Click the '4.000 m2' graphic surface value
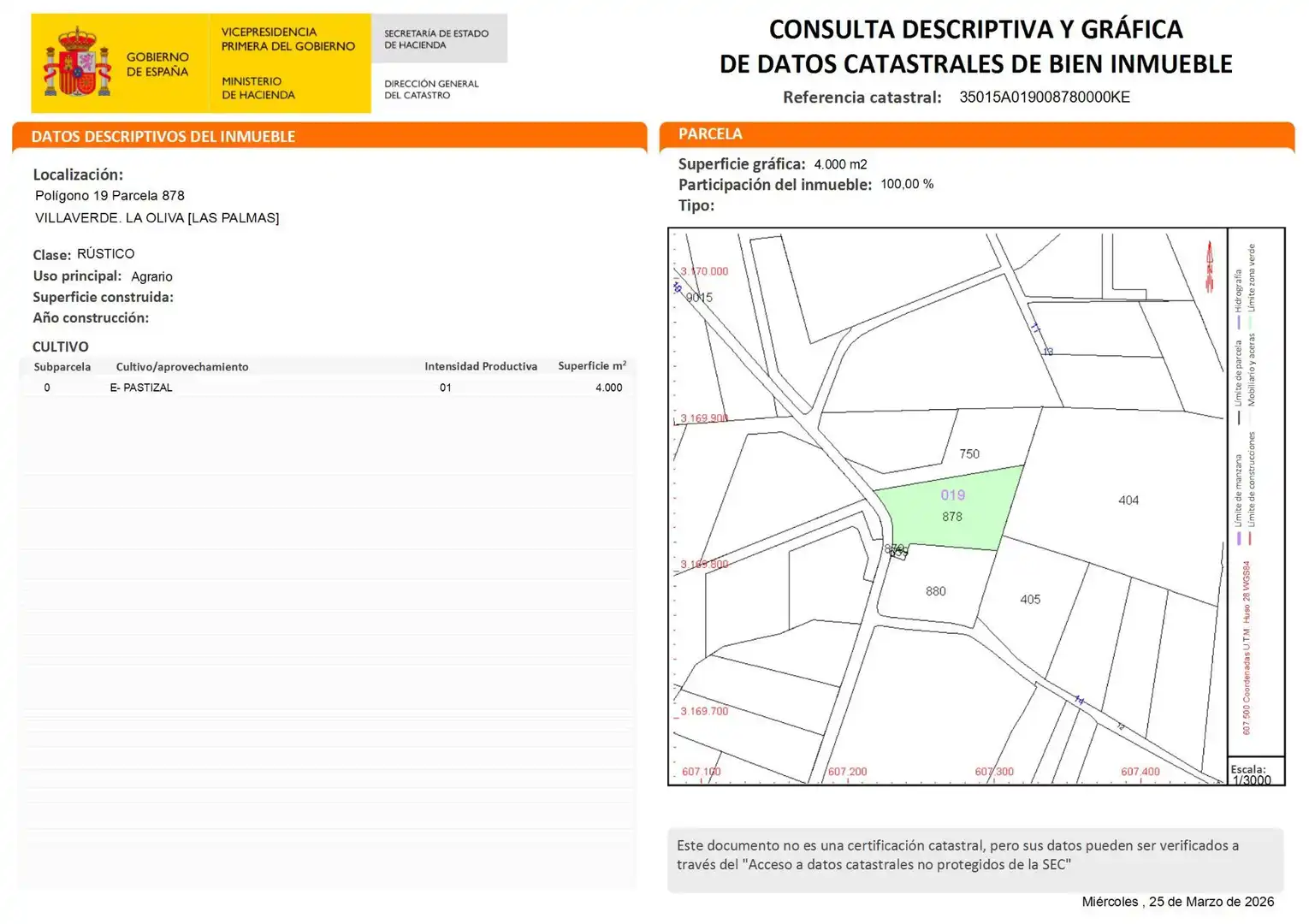 click(840, 164)
